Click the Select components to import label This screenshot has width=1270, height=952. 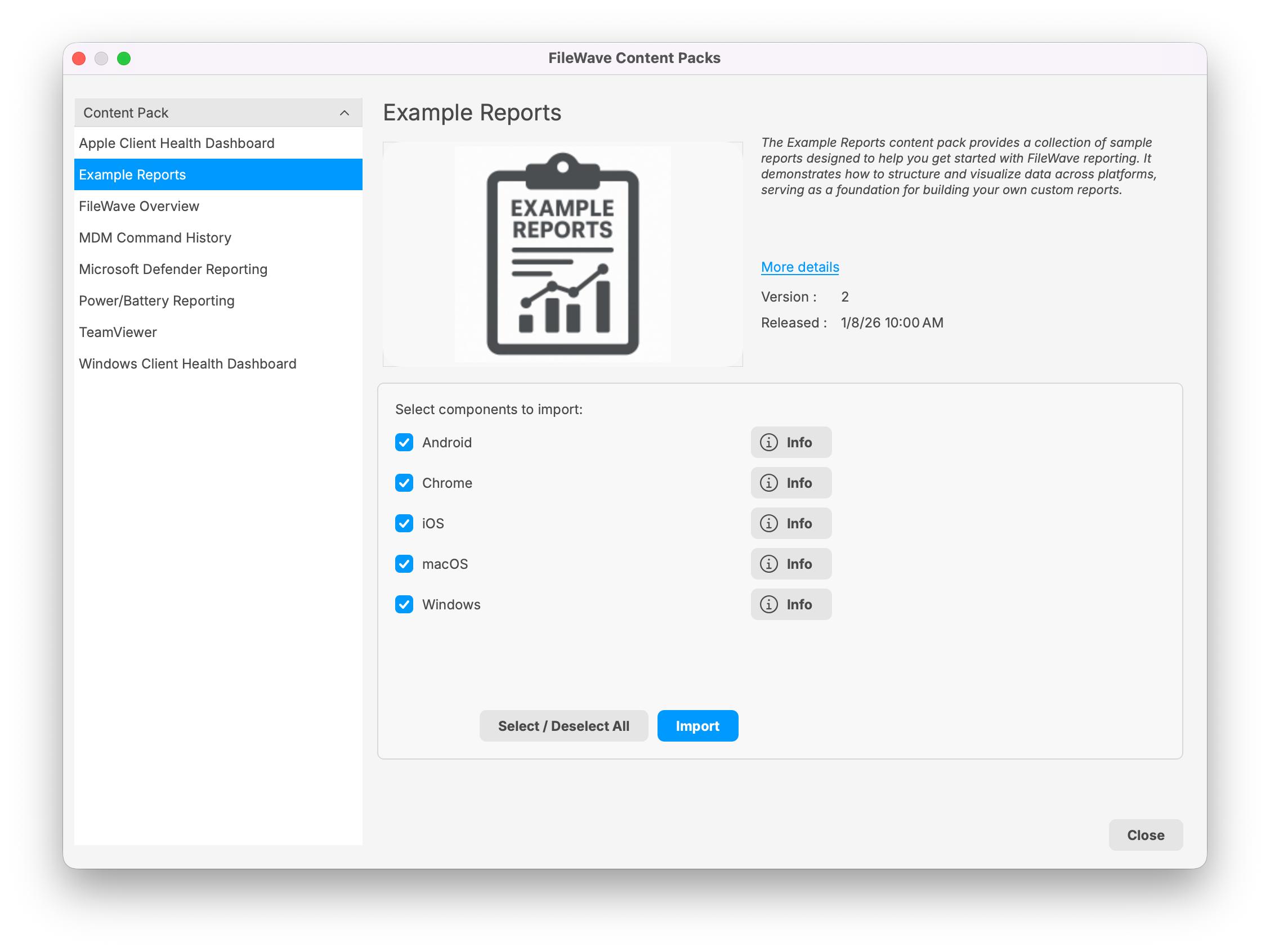[x=489, y=409]
